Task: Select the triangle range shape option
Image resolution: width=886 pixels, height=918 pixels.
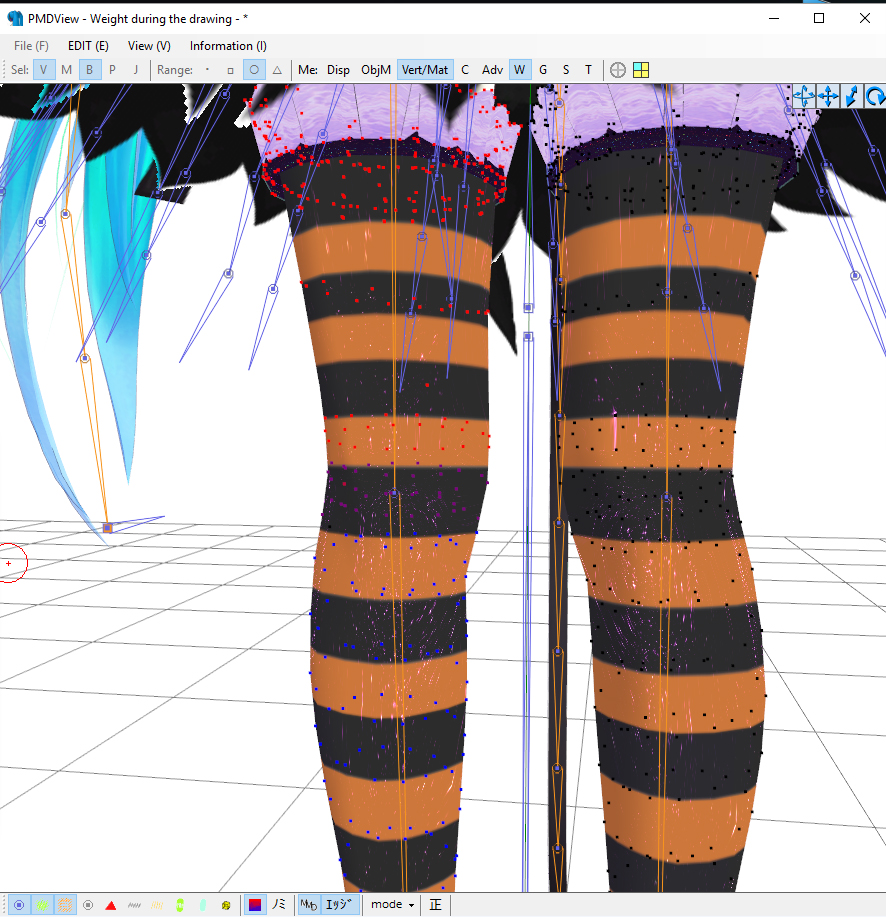Action: [x=275, y=69]
